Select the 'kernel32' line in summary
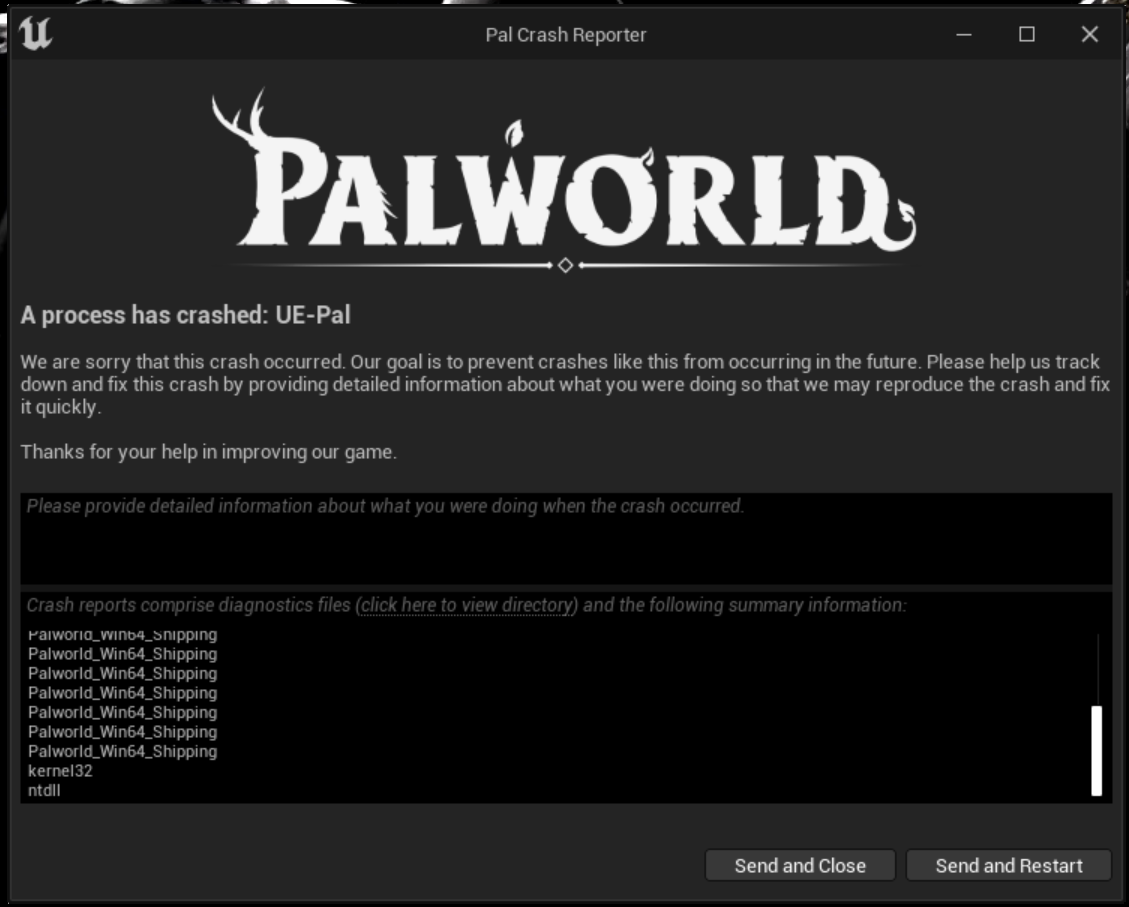The height and width of the screenshot is (907, 1129). coord(60,771)
